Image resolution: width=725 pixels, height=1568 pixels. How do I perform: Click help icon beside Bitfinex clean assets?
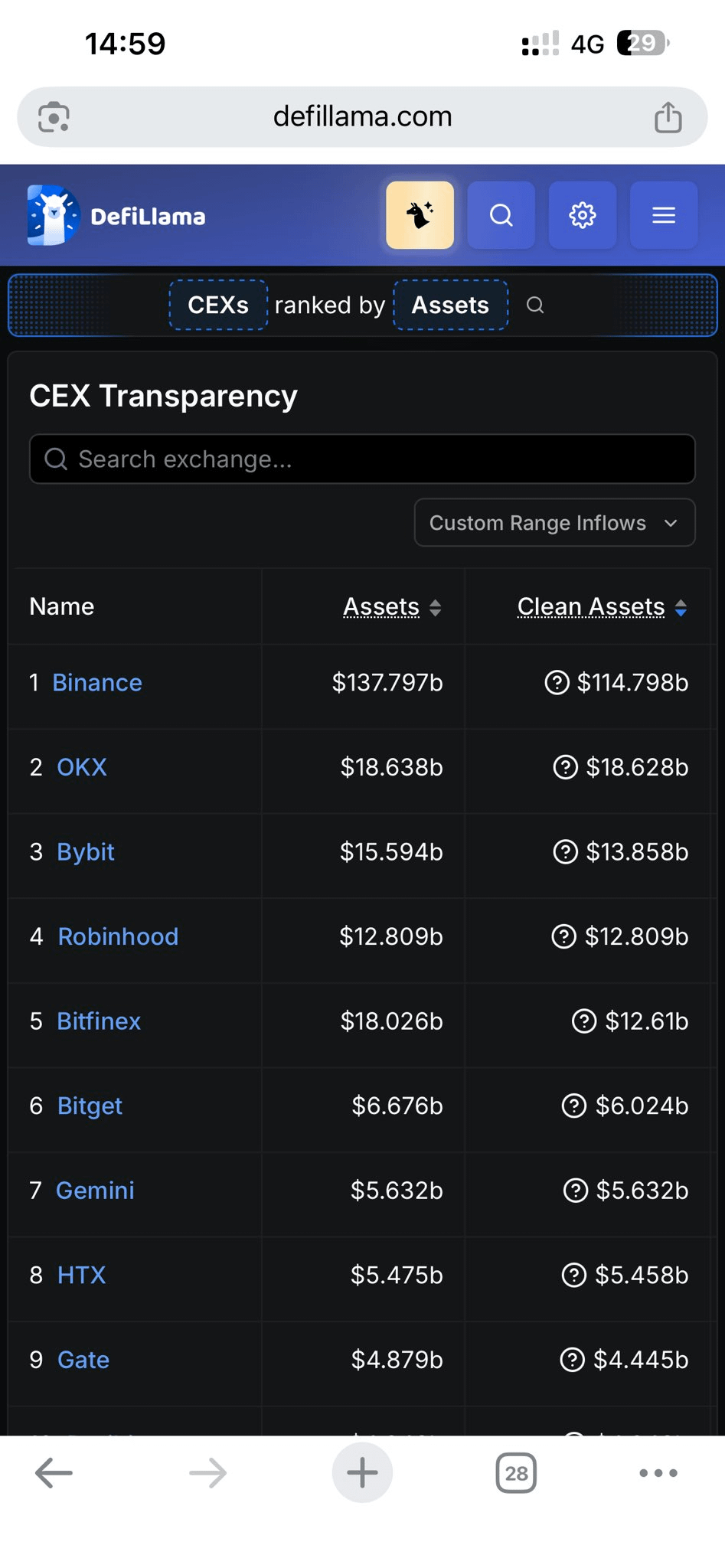(x=584, y=1021)
